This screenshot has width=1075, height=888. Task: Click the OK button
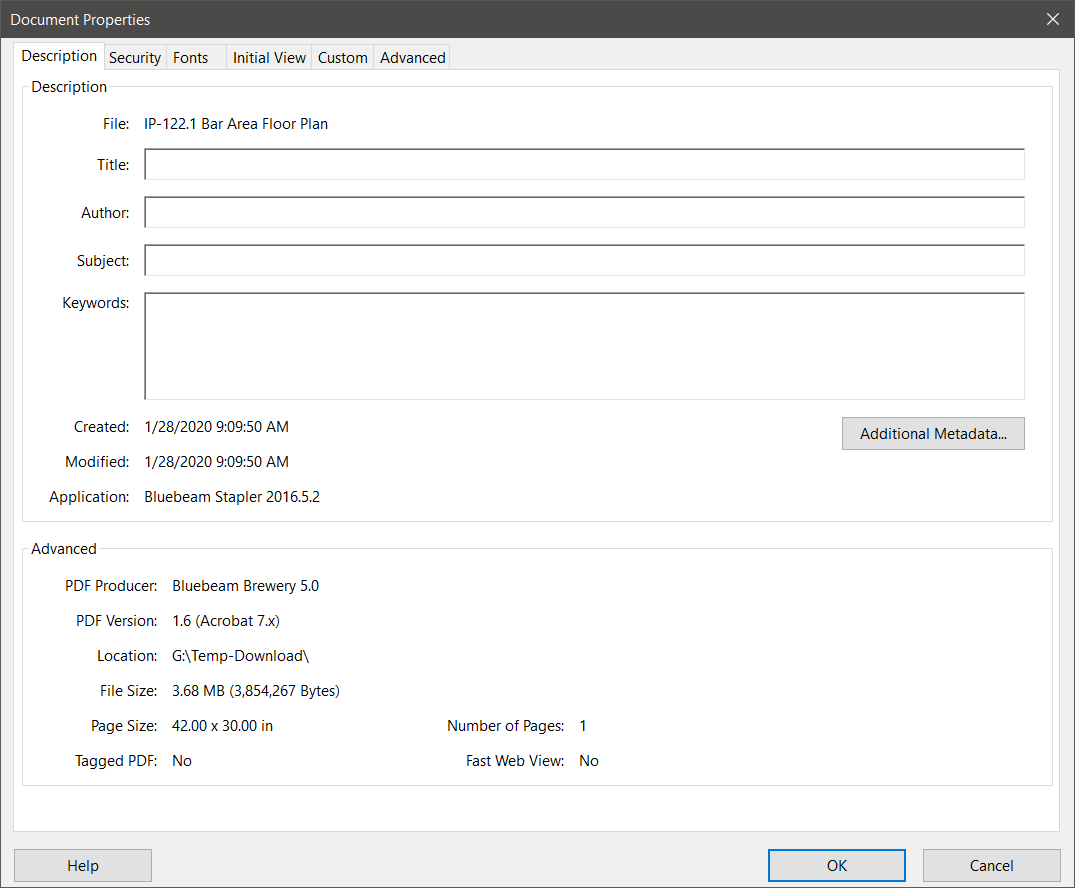pyautogui.click(x=836, y=865)
